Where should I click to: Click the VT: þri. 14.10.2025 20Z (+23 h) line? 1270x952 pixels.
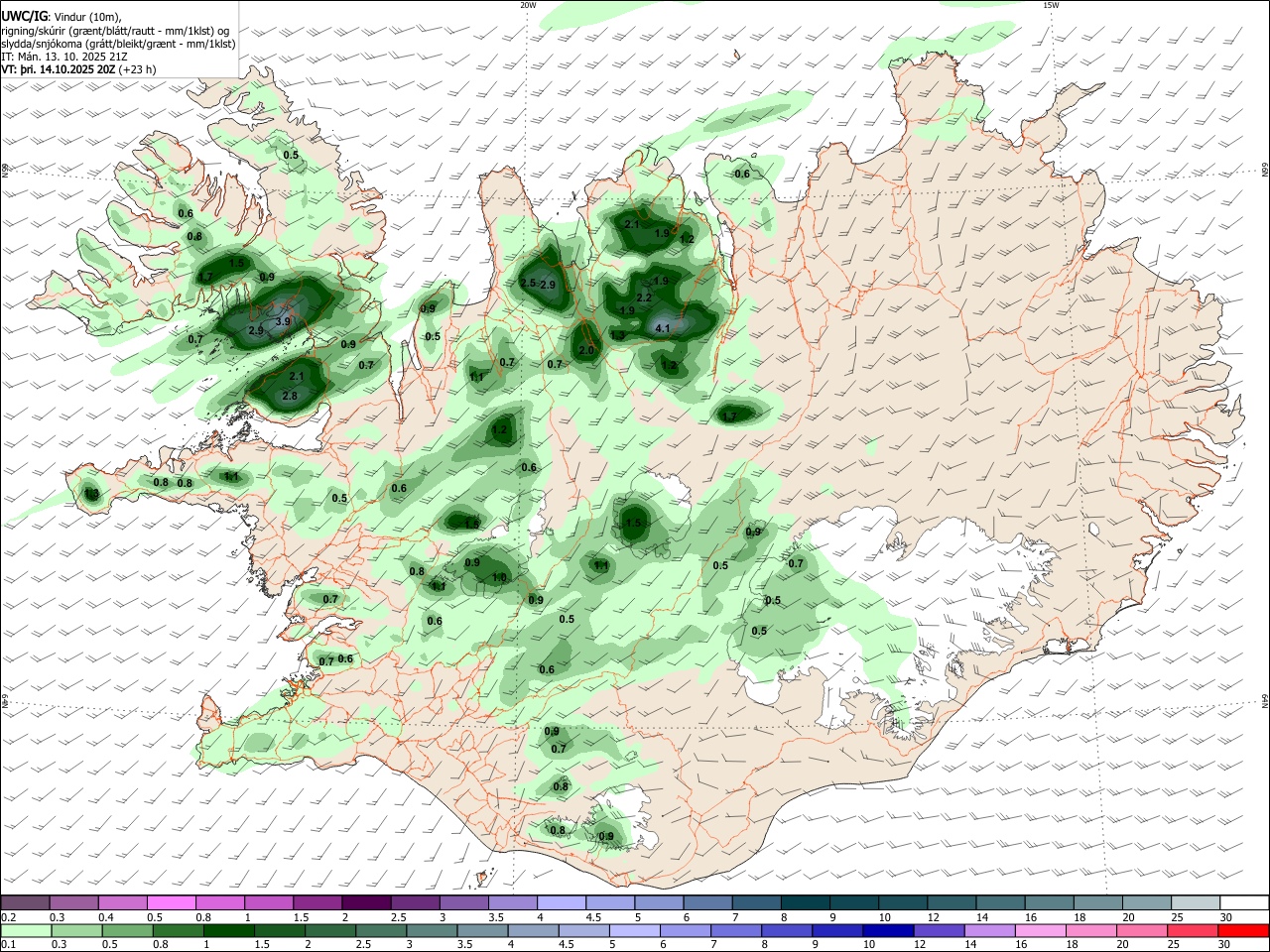78,69
